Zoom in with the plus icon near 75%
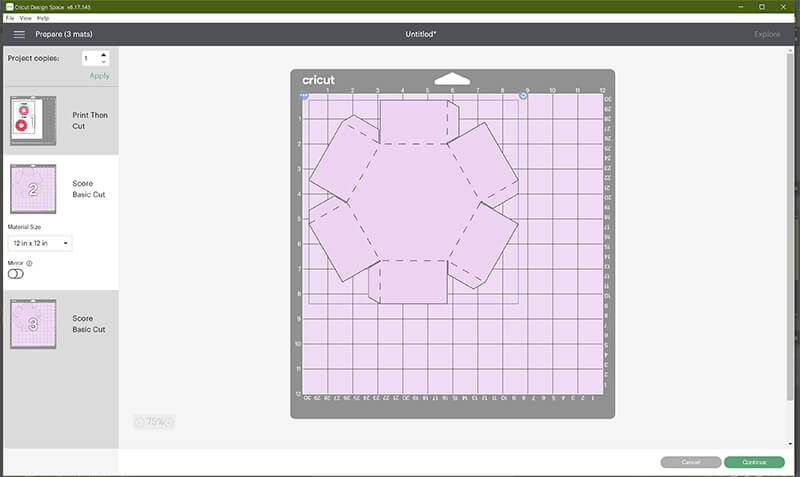800x477 pixels. click(169, 422)
